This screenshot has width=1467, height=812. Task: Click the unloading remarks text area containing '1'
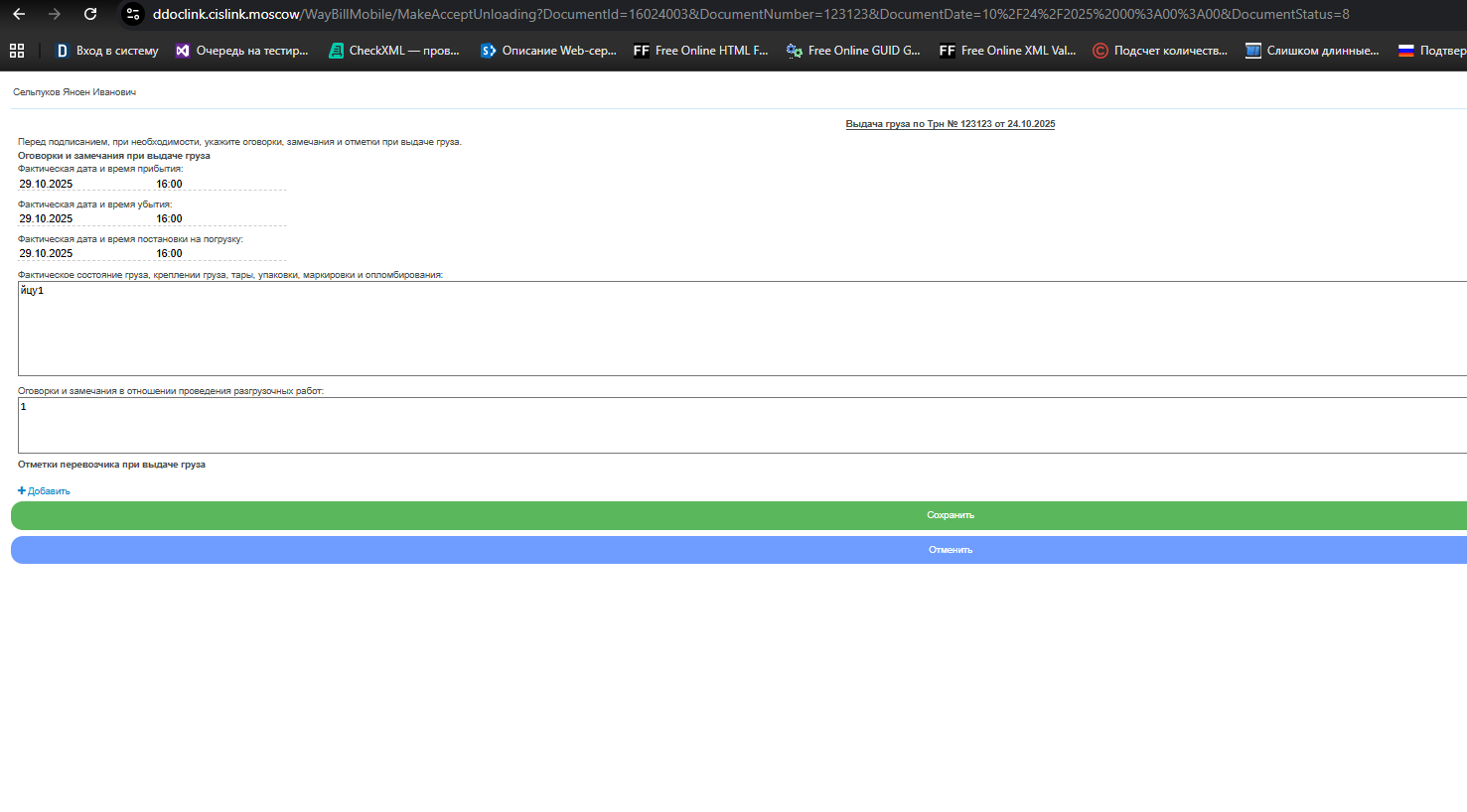coord(742,425)
